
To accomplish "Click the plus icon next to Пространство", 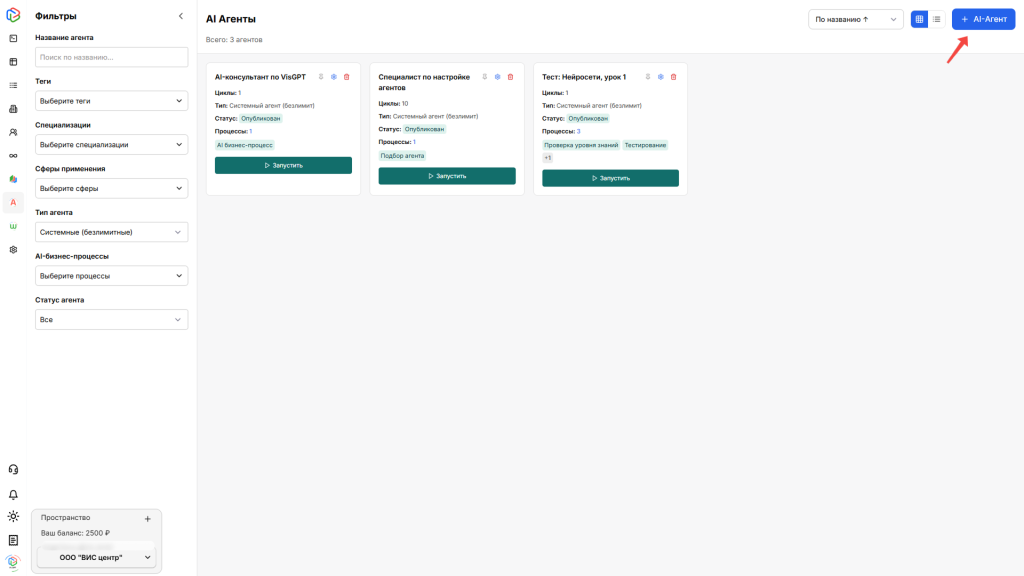I will (147, 518).
